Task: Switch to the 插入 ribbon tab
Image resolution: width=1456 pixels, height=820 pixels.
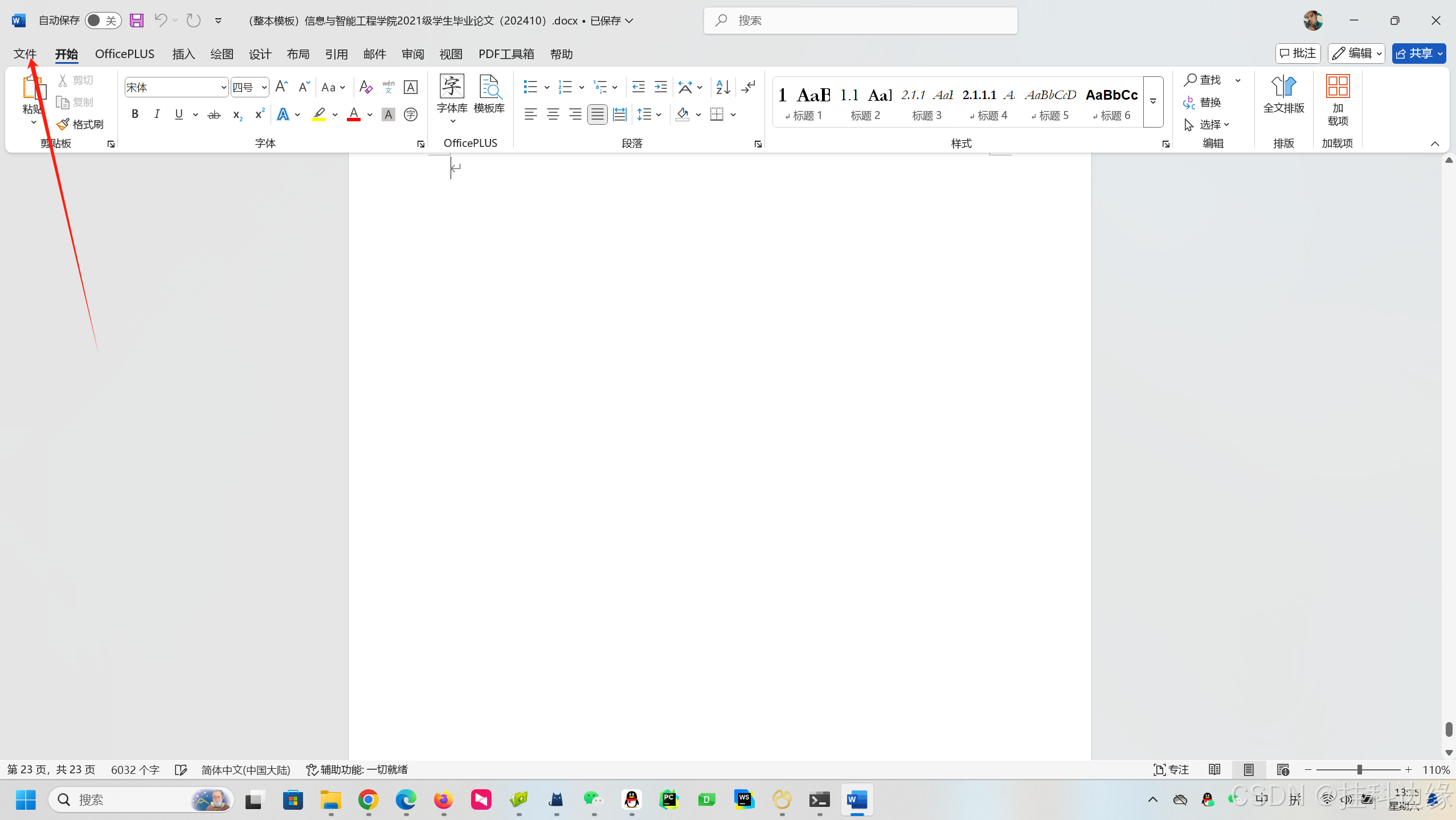Action: point(183,54)
